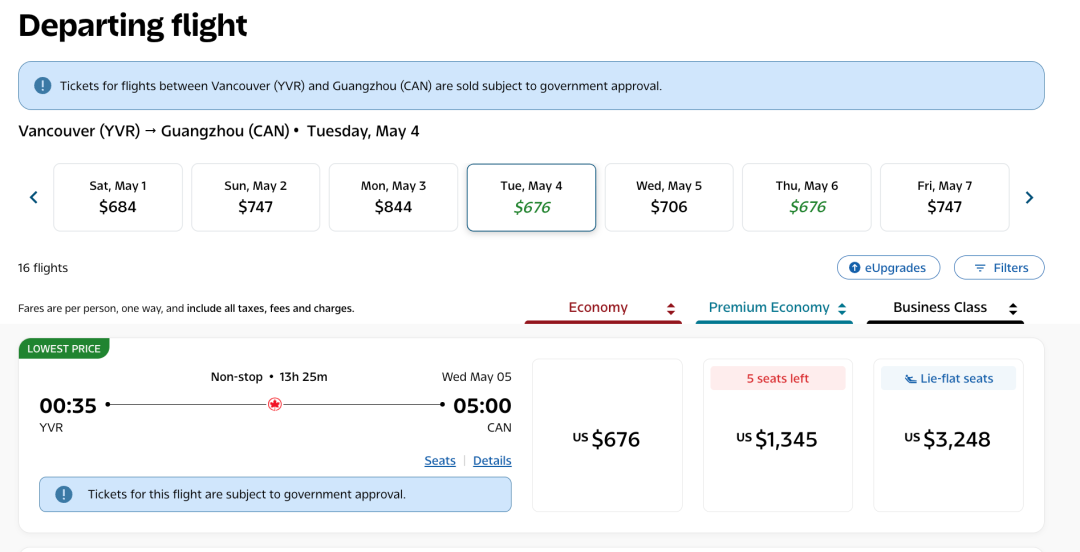This screenshot has width=1080, height=552.
Task: Click the info icon in top government approval banner
Action: pos(43,85)
